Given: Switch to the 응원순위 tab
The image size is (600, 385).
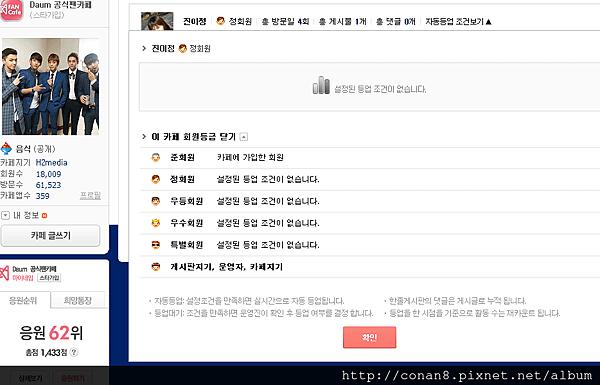Looking at the screenshot, I should click(x=23, y=300).
